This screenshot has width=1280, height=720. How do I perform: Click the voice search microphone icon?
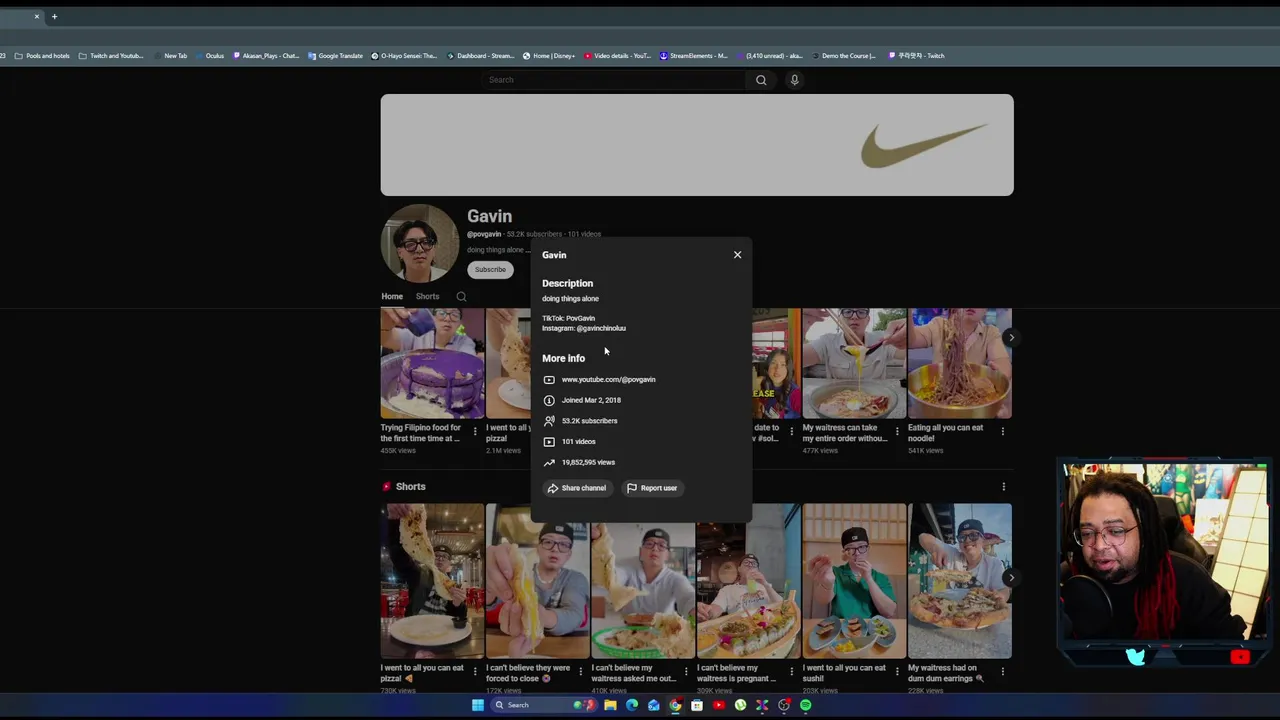(x=794, y=80)
